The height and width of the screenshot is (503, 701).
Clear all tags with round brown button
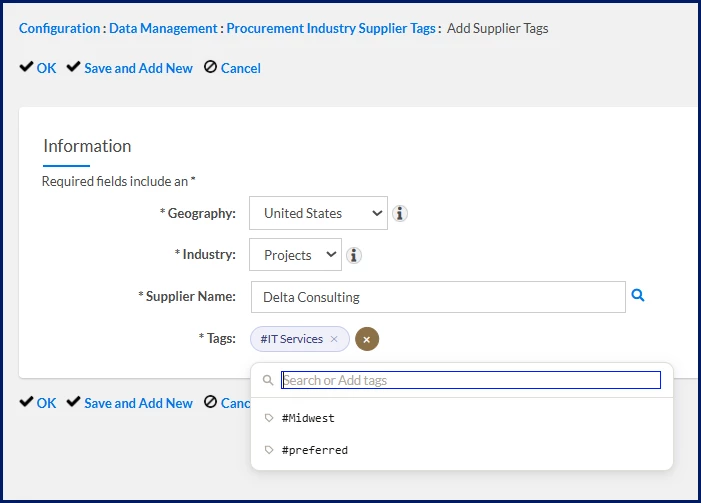tap(367, 339)
